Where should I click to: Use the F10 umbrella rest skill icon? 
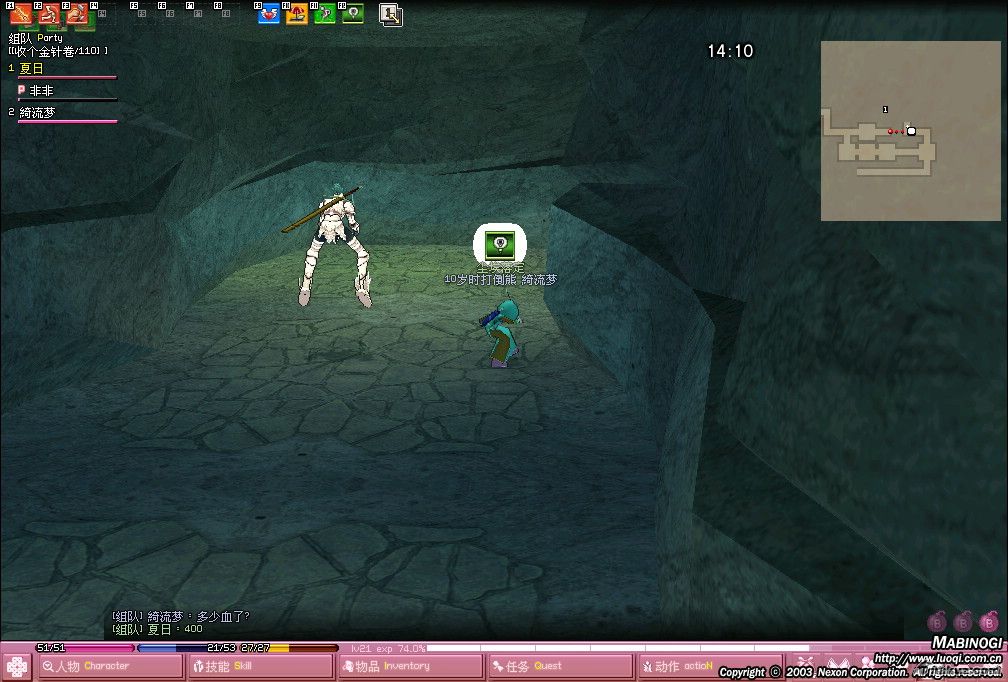click(x=297, y=13)
